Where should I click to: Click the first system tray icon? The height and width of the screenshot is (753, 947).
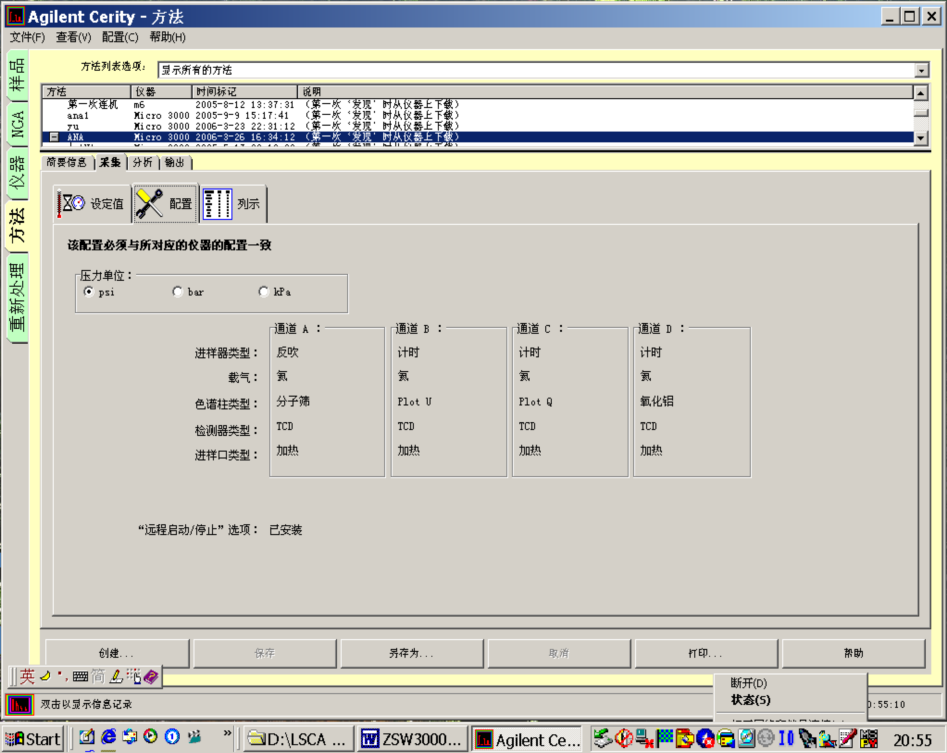tap(602, 738)
